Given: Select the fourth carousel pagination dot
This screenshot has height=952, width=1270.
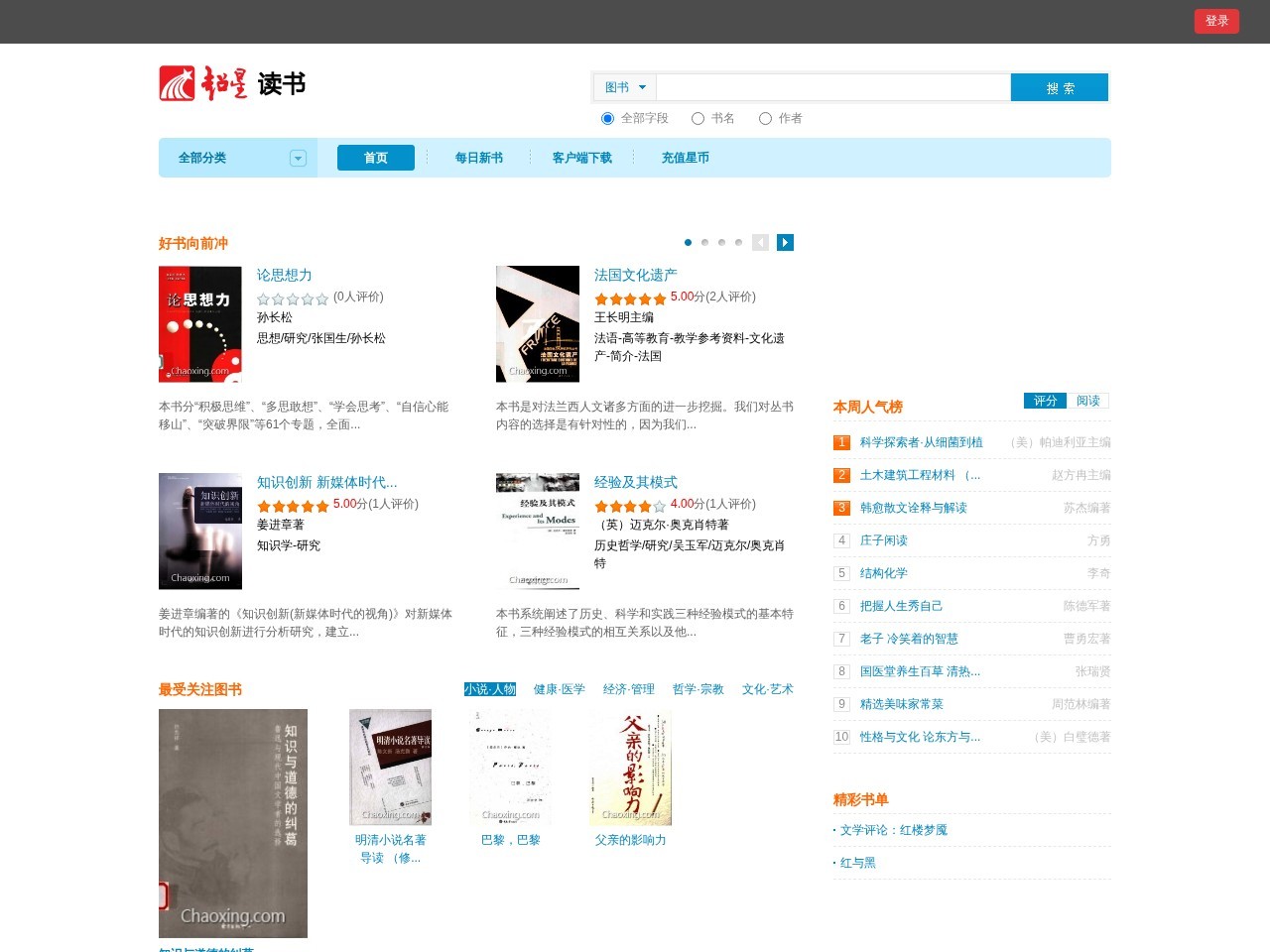Looking at the screenshot, I should tap(738, 243).
